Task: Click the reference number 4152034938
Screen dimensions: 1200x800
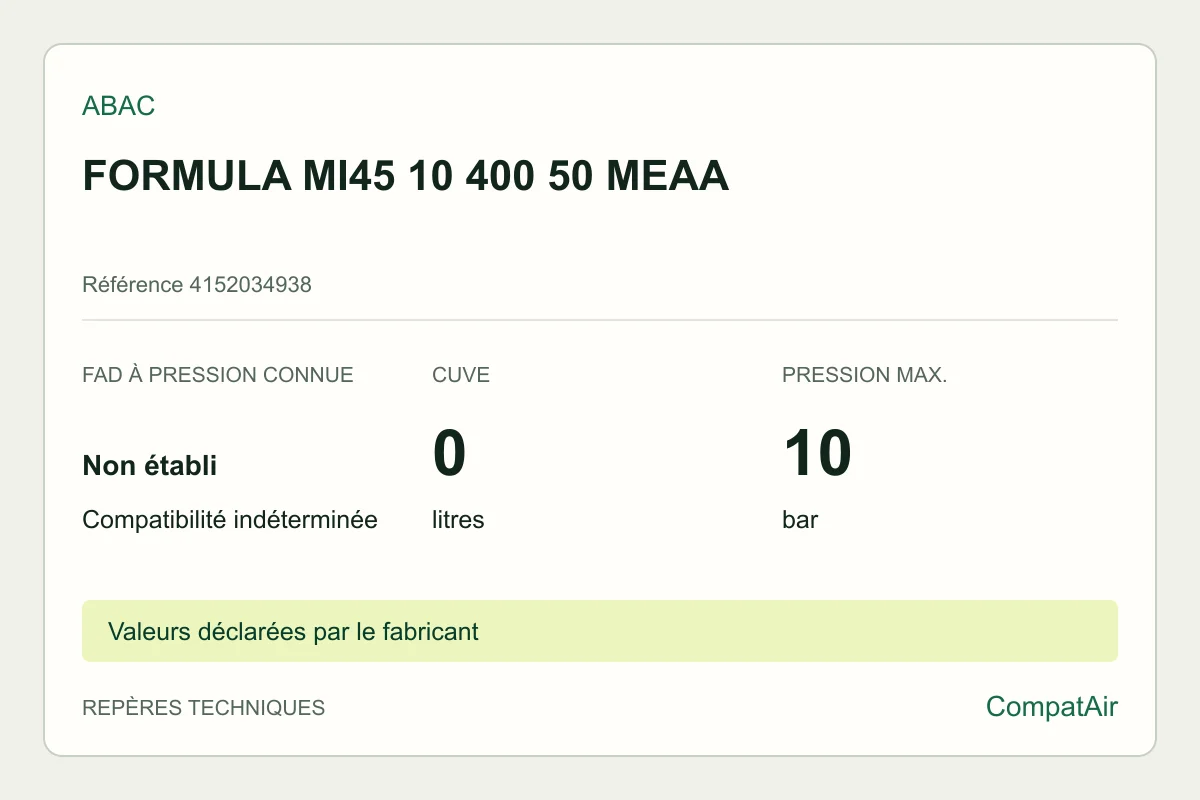Action: coord(250,285)
